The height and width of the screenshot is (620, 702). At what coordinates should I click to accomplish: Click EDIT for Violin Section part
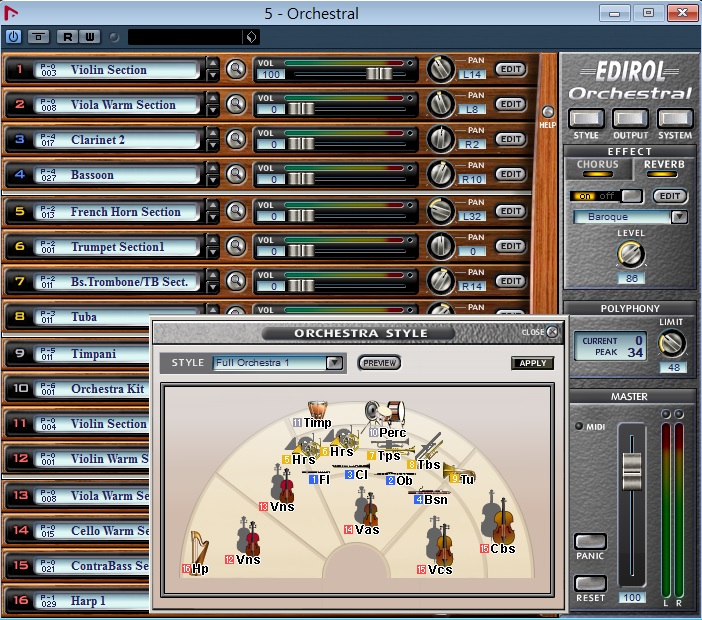click(x=511, y=69)
